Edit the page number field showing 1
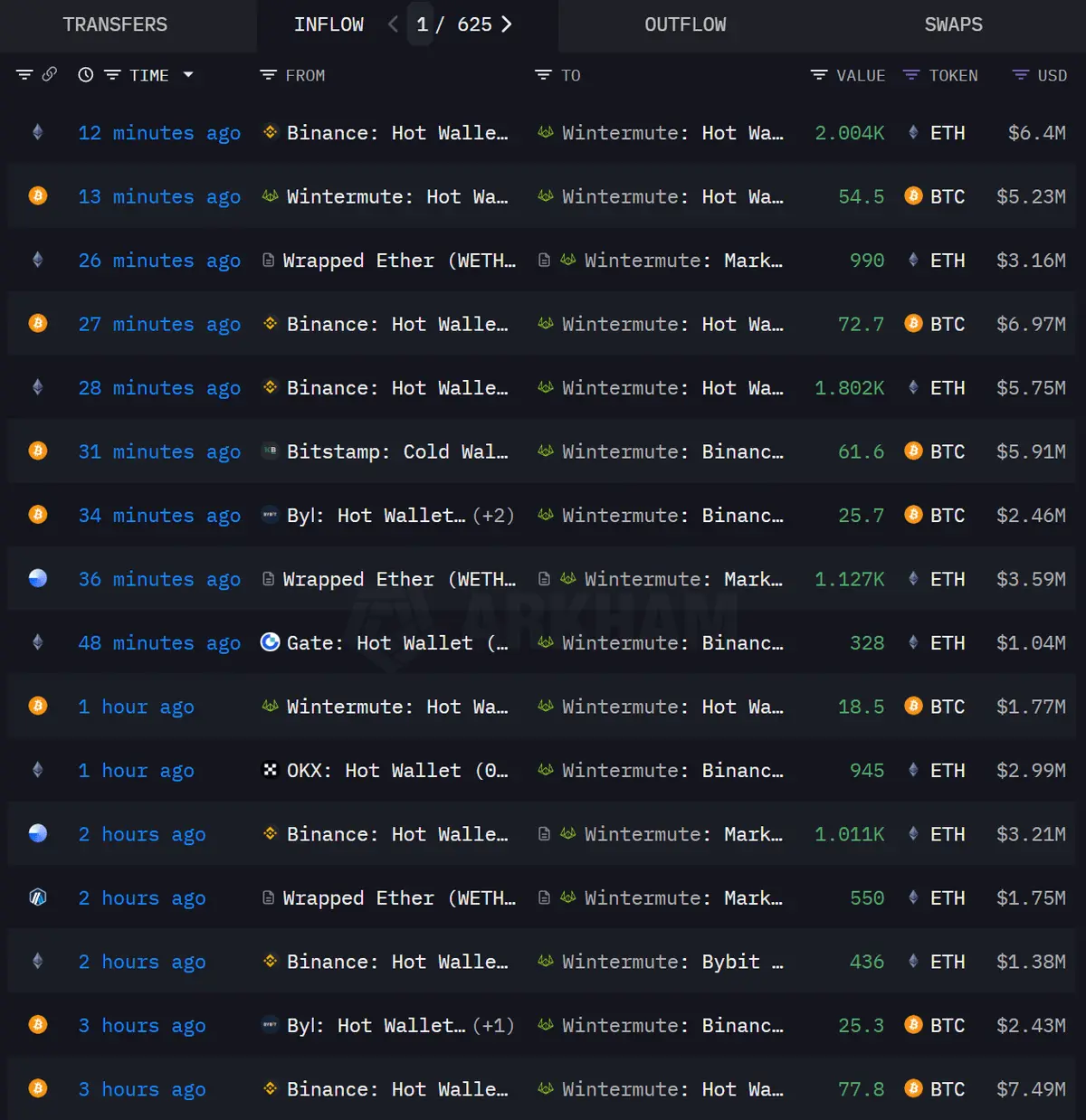The image size is (1086, 1120). (x=422, y=24)
